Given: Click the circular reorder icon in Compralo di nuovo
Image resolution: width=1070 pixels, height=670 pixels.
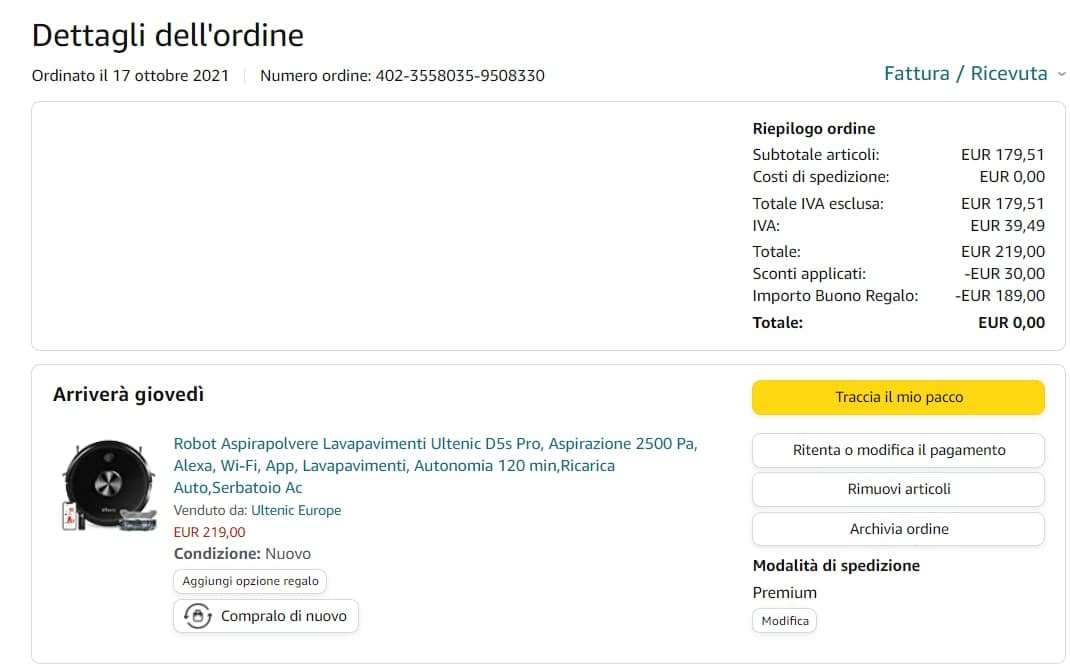Looking at the screenshot, I should coord(197,616).
